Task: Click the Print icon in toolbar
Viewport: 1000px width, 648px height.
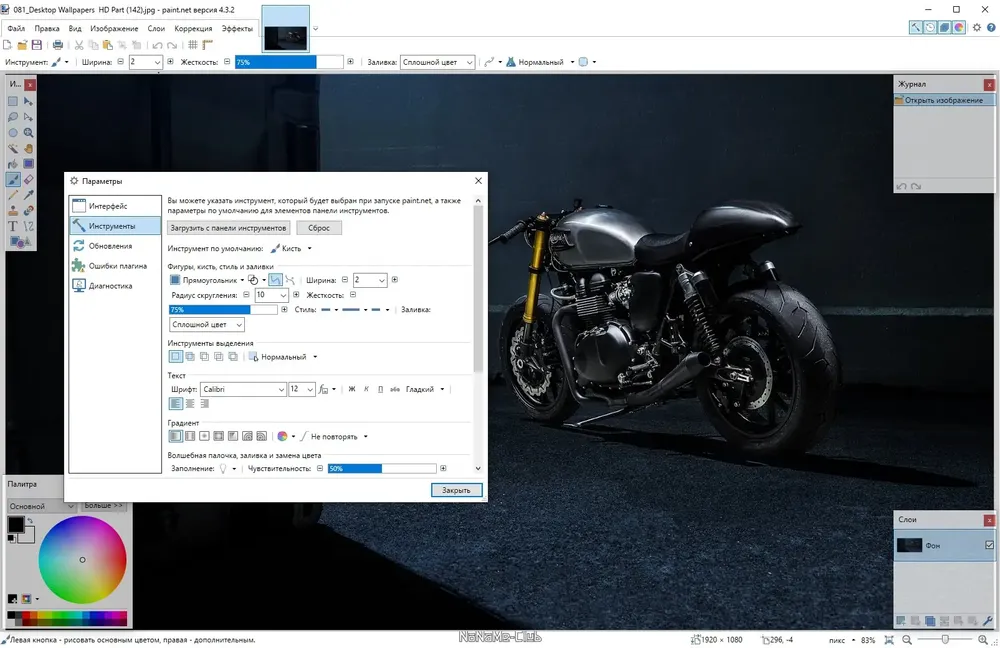Action: click(57, 45)
